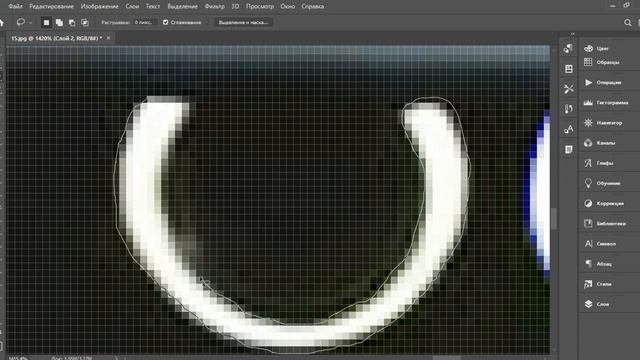Click the Растушевка (Feather) value field

tap(144, 22)
